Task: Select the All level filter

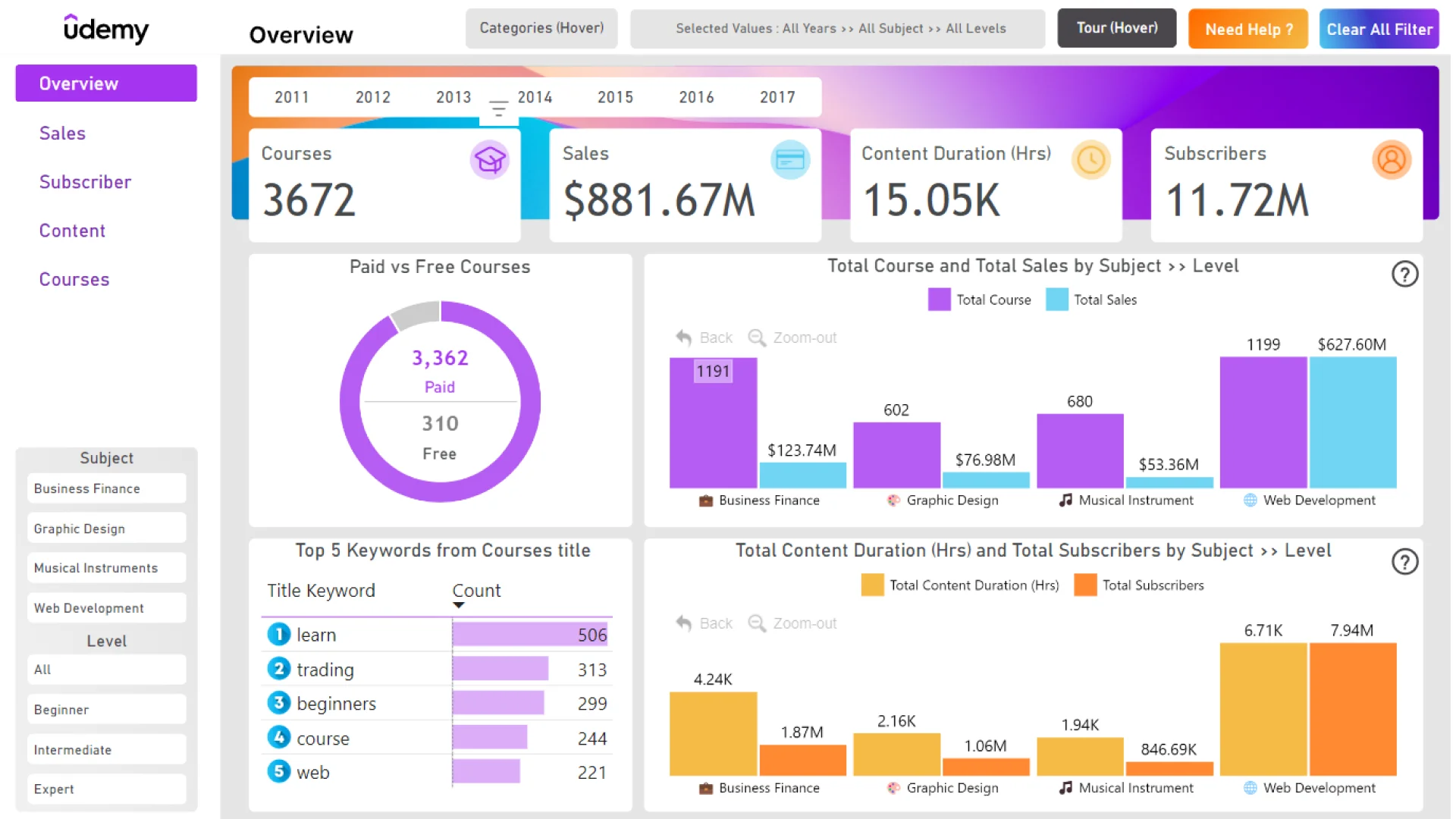Action: (x=106, y=670)
